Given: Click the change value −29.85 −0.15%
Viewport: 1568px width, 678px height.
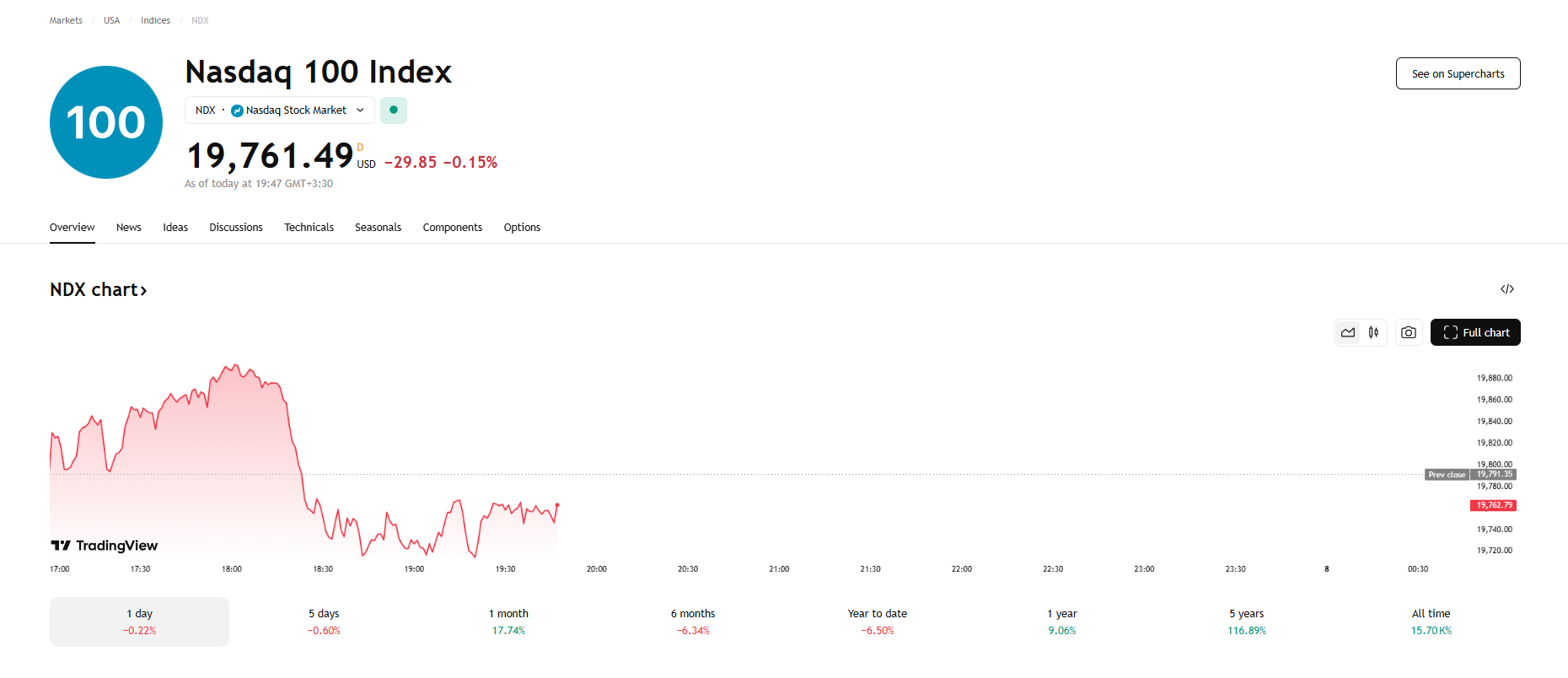Looking at the screenshot, I should 441,162.
